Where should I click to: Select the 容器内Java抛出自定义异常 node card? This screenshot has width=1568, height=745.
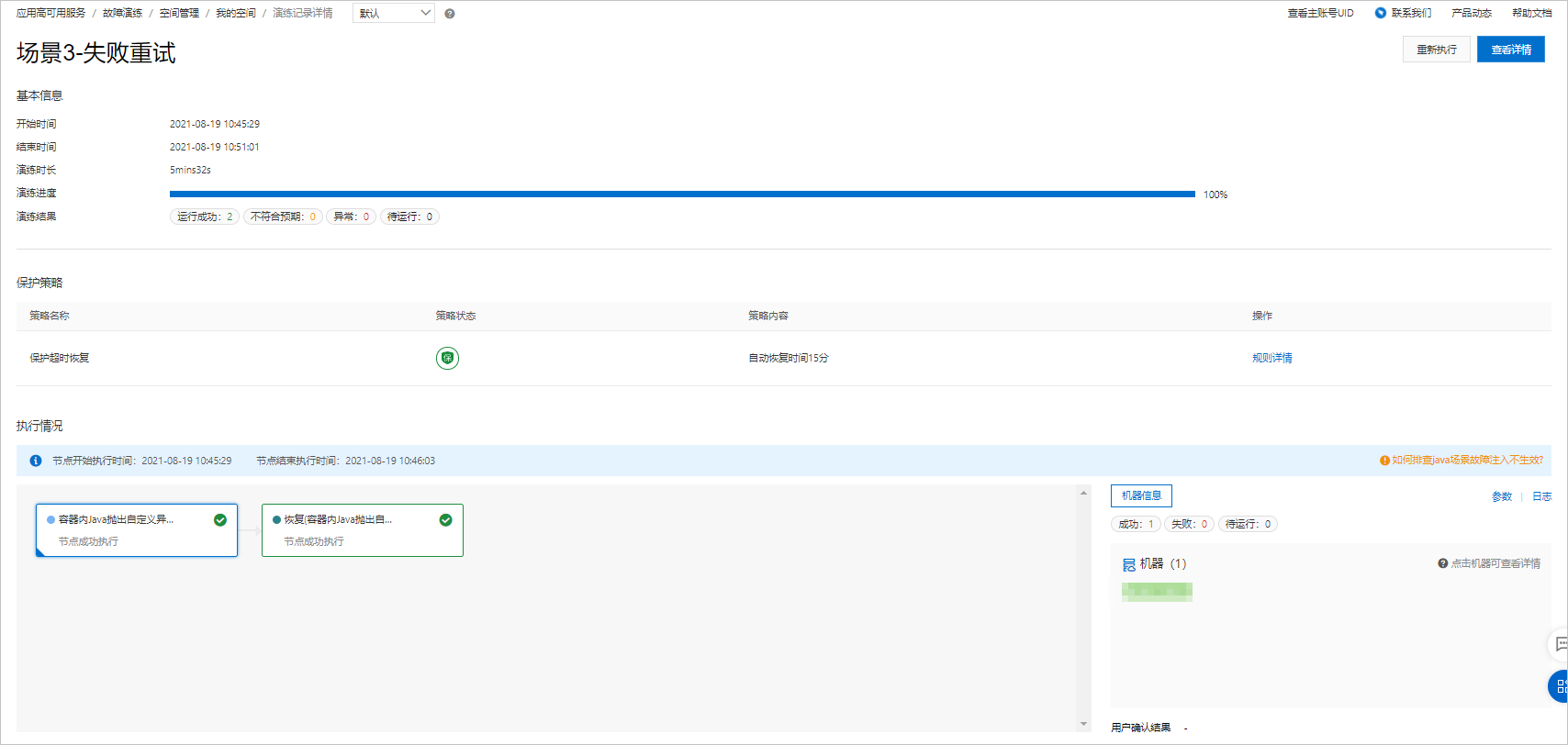137,530
